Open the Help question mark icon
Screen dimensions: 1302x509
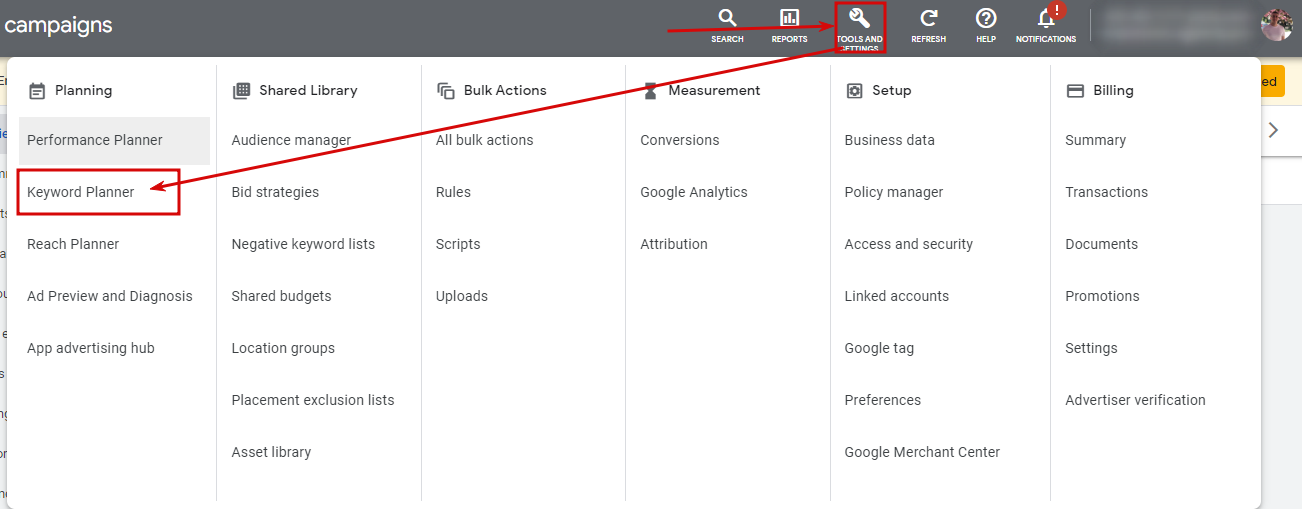pyautogui.click(x=986, y=18)
